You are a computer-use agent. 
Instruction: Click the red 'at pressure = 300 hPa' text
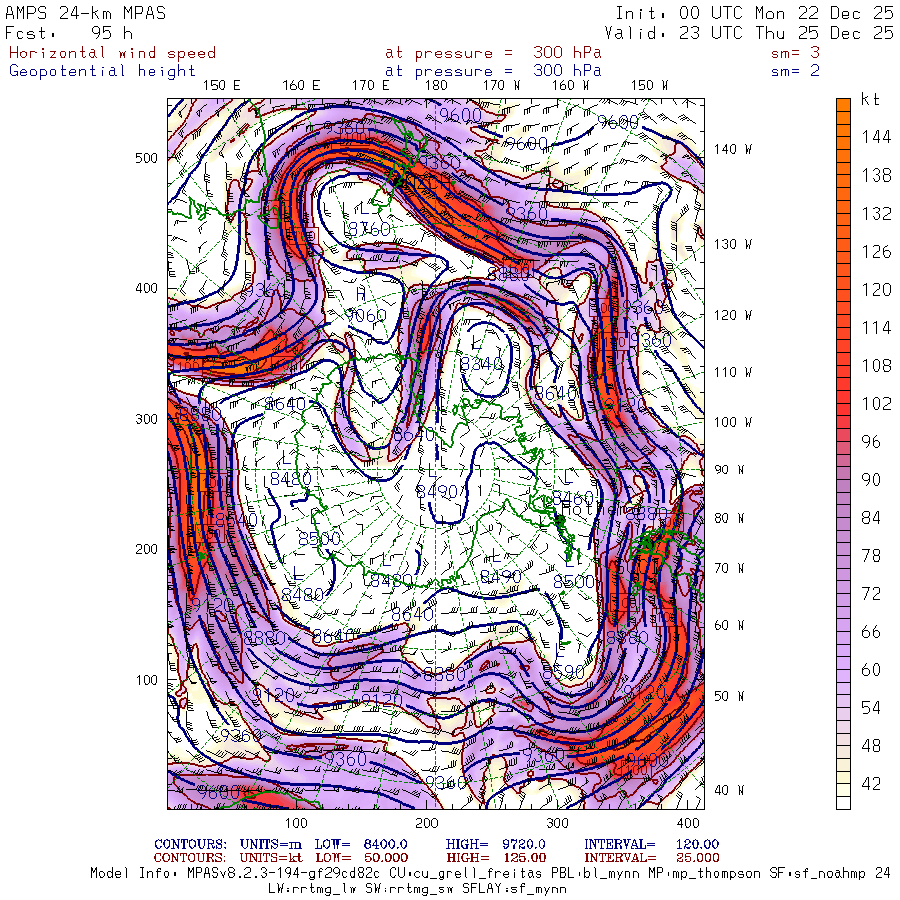point(493,53)
